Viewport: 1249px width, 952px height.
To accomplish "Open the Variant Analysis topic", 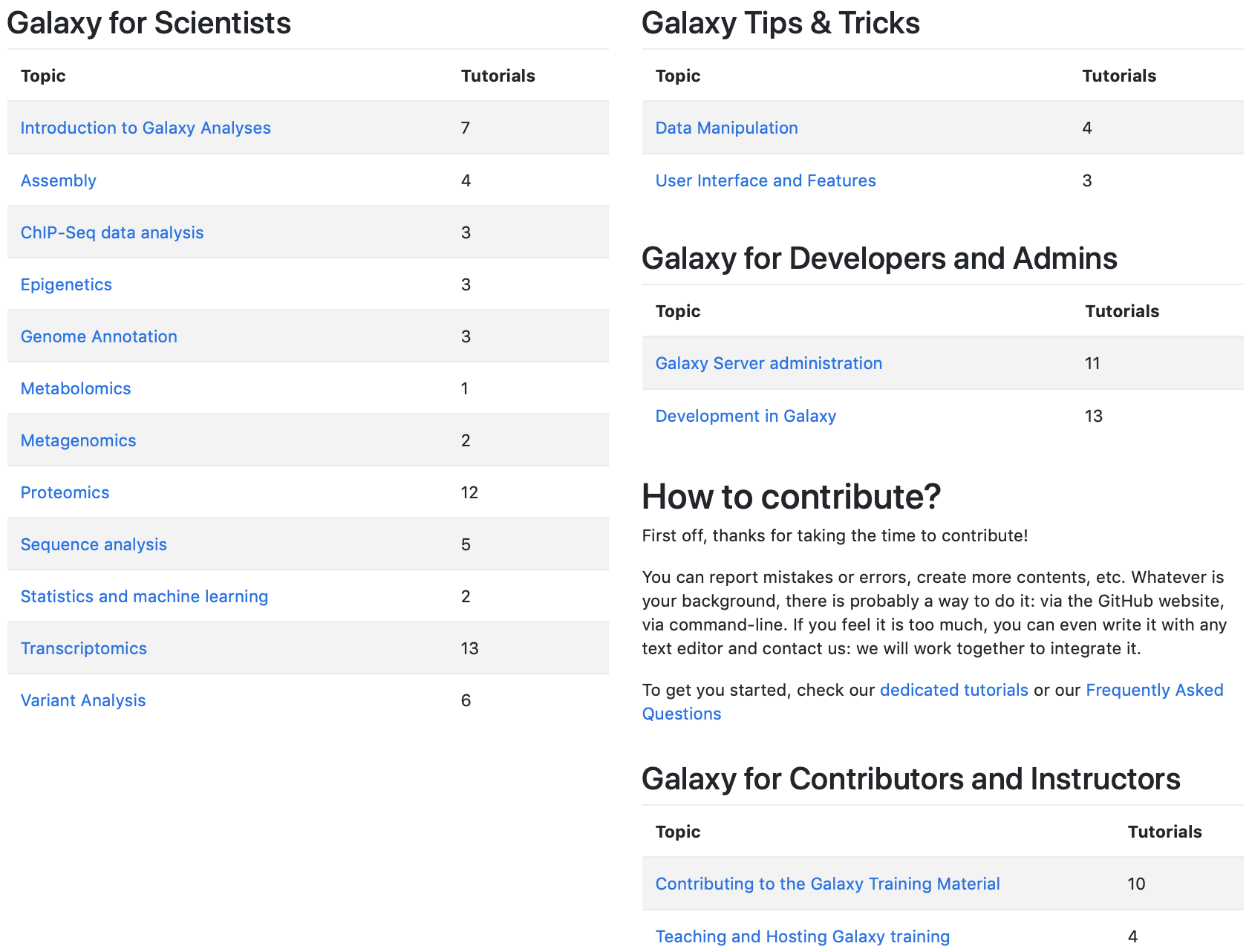I will tap(83, 700).
